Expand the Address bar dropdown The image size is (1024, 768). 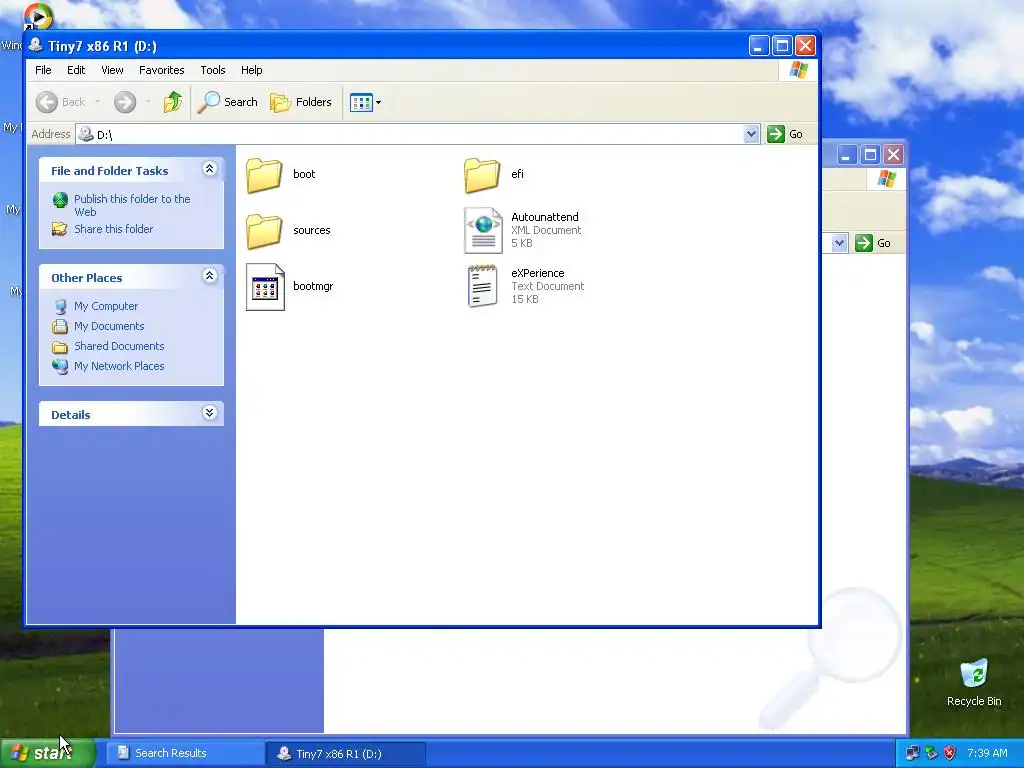(x=751, y=134)
